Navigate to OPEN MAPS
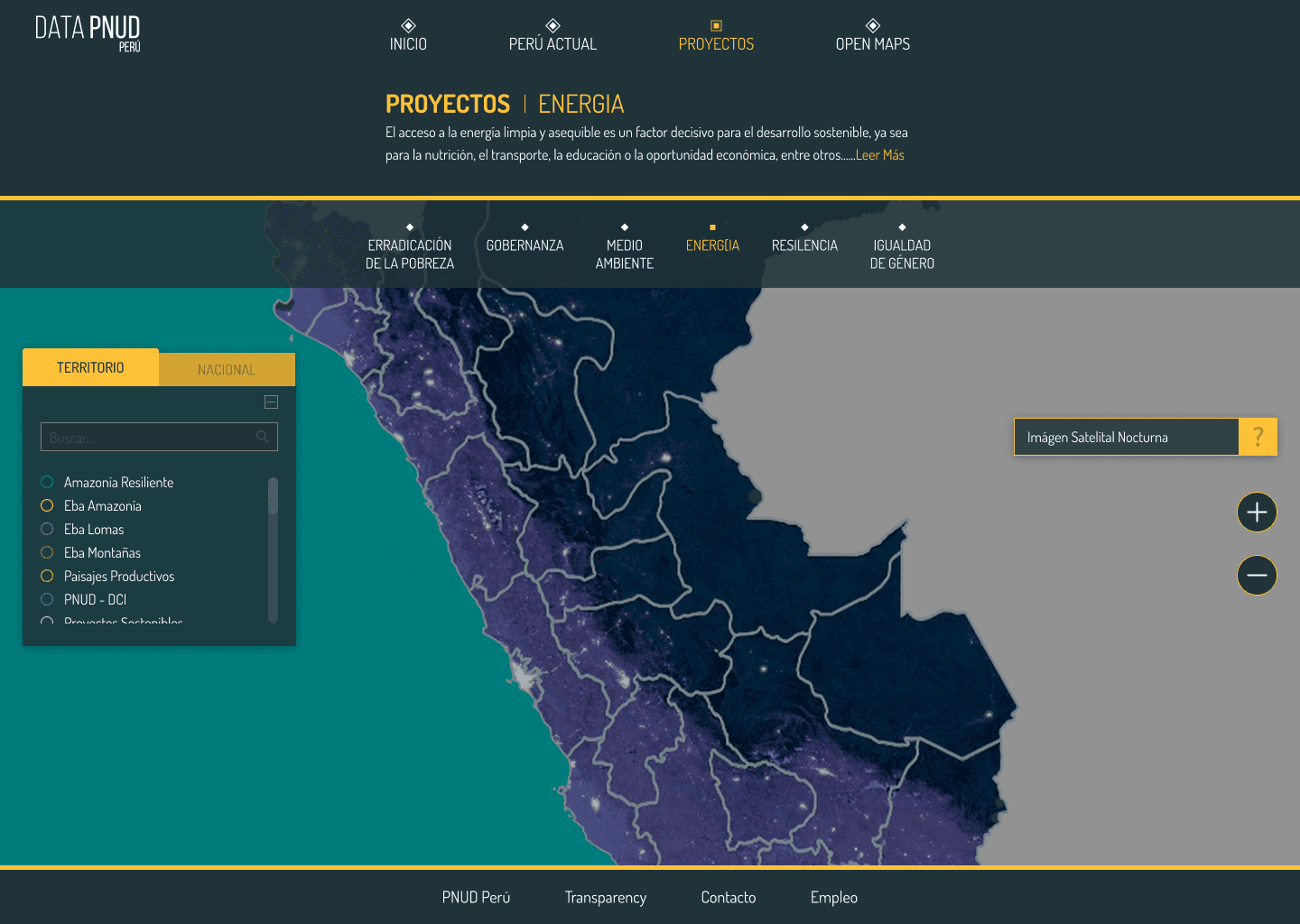The height and width of the screenshot is (924, 1300). point(873,44)
